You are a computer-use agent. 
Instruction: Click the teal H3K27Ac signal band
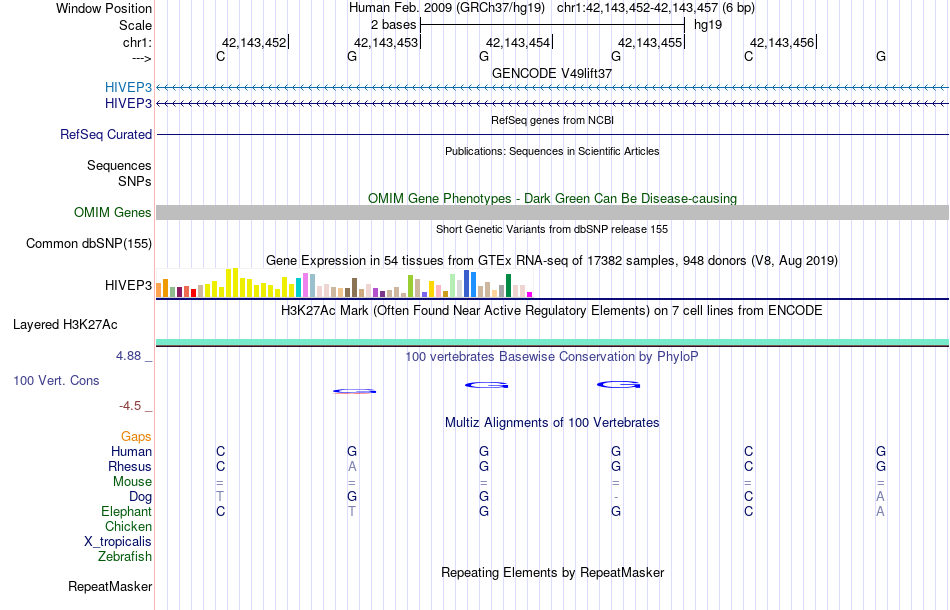(x=552, y=342)
